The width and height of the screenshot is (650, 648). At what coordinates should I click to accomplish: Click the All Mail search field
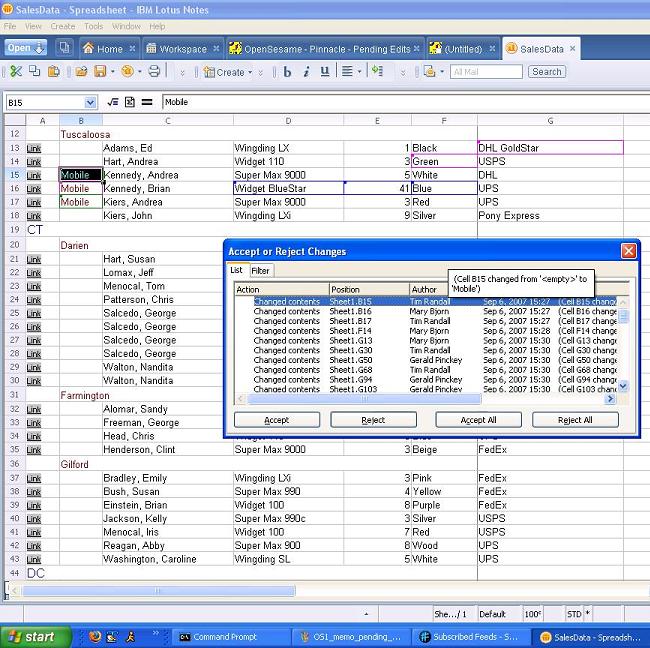point(485,72)
